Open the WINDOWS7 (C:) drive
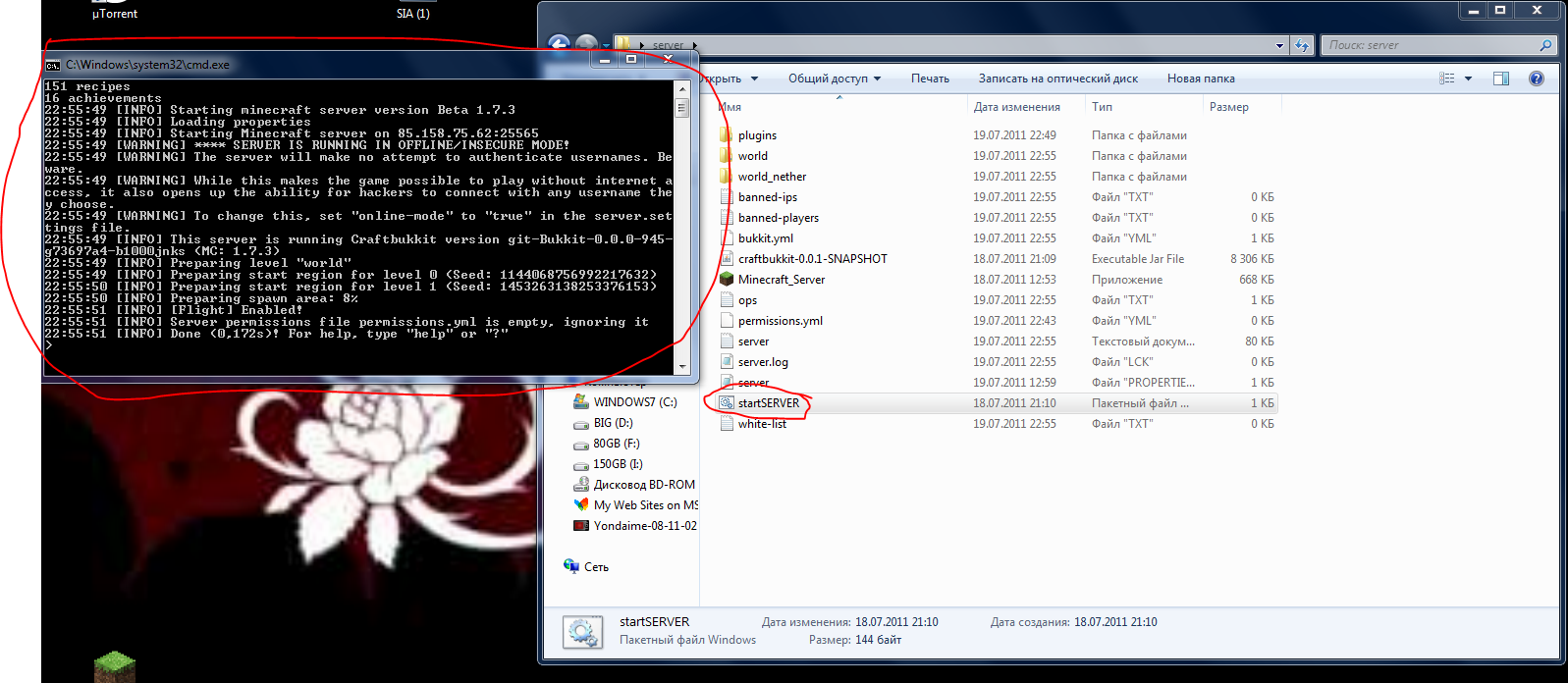The image size is (1568, 683). coord(634,402)
